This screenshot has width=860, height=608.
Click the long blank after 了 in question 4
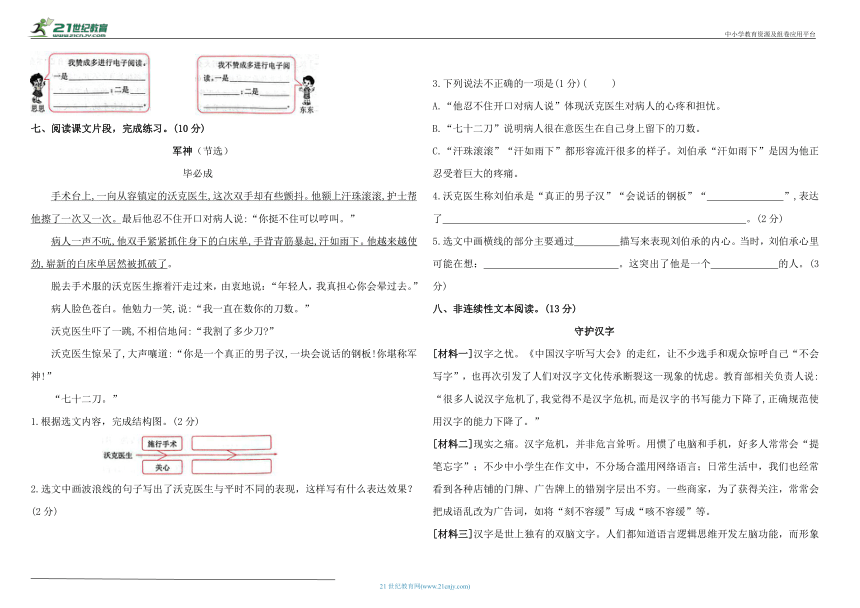click(x=595, y=219)
